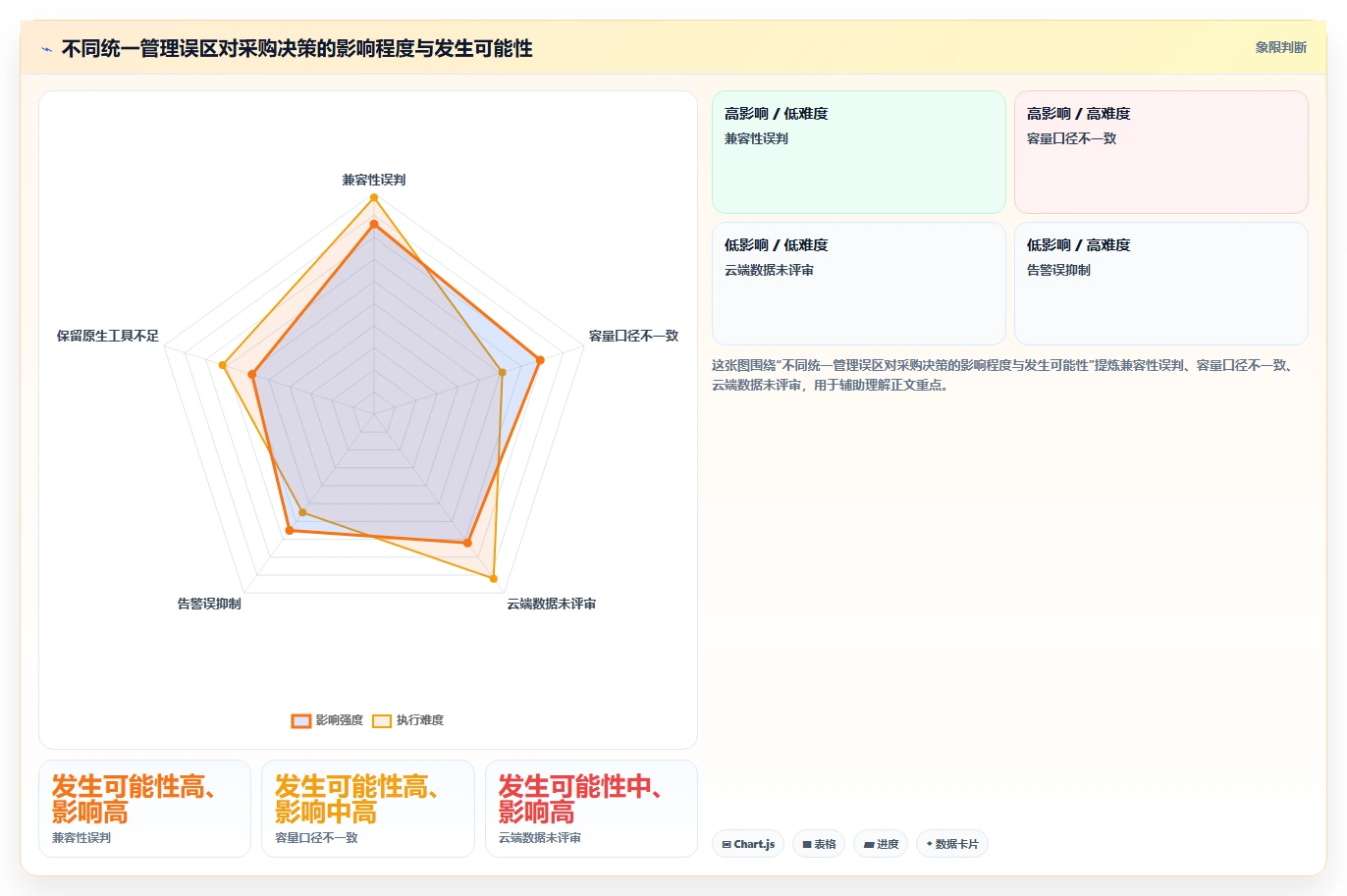Select the 低影响 / 低难度 quadrant card
Image resolution: width=1347 pixels, height=896 pixels.
point(859,284)
